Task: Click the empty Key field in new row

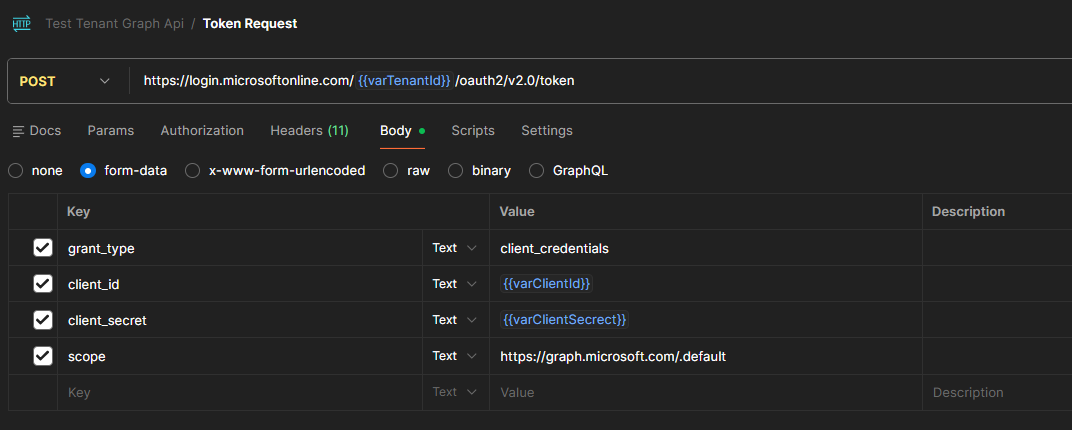Action: click(x=240, y=393)
